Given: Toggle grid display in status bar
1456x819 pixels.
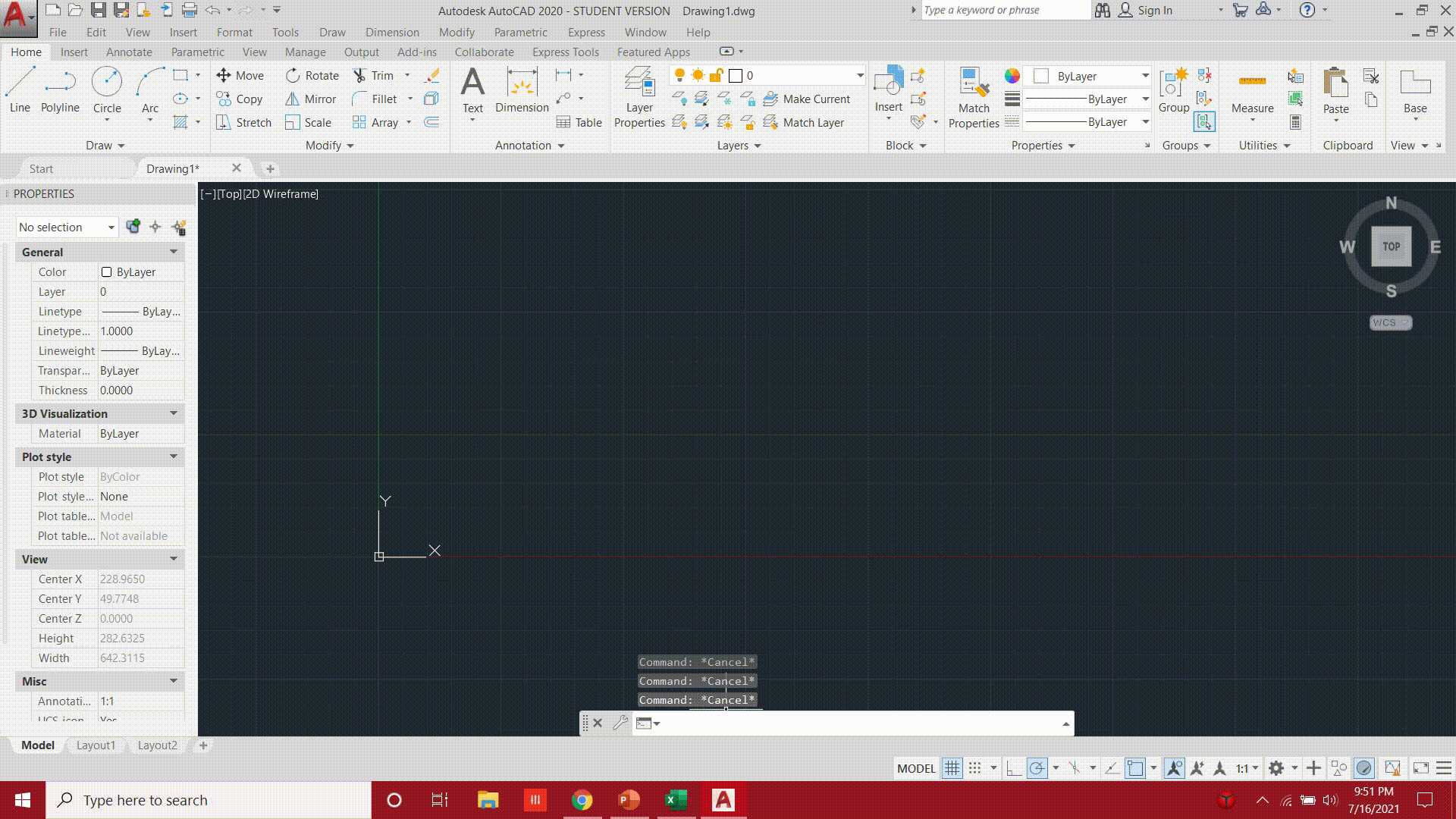Looking at the screenshot, I should coord(952,768).
